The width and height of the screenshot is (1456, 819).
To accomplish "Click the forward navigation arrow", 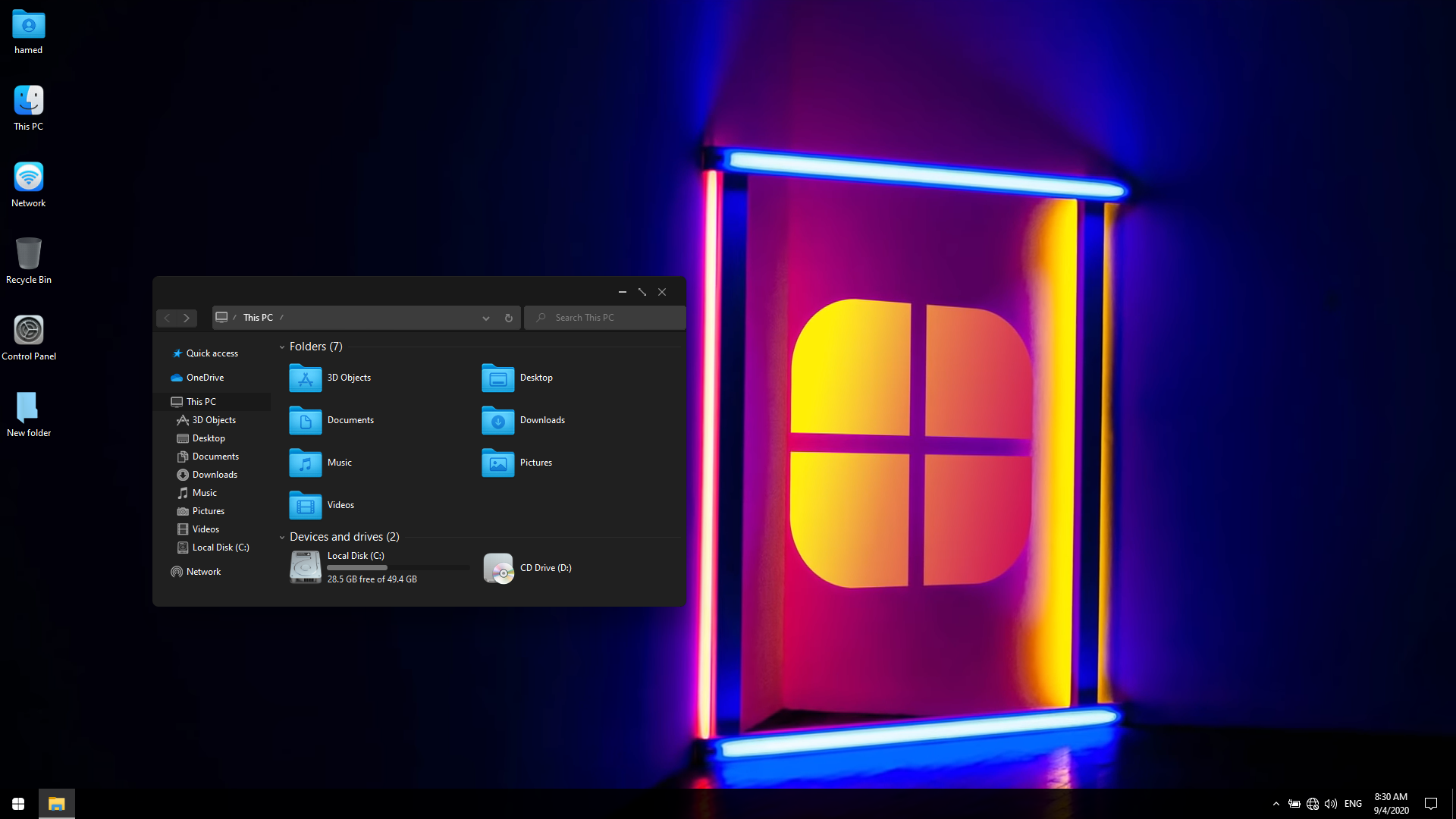I will [x=187, y=318].
